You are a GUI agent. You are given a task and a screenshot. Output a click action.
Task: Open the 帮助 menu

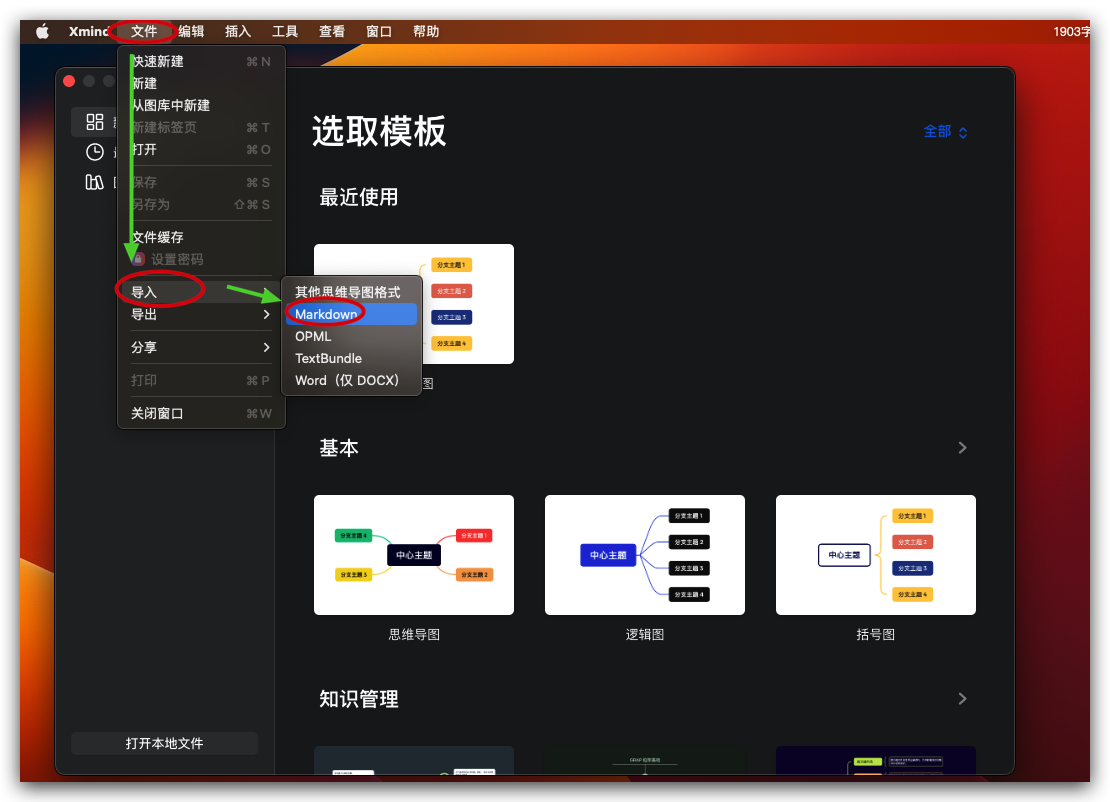(x=426, y=31)
